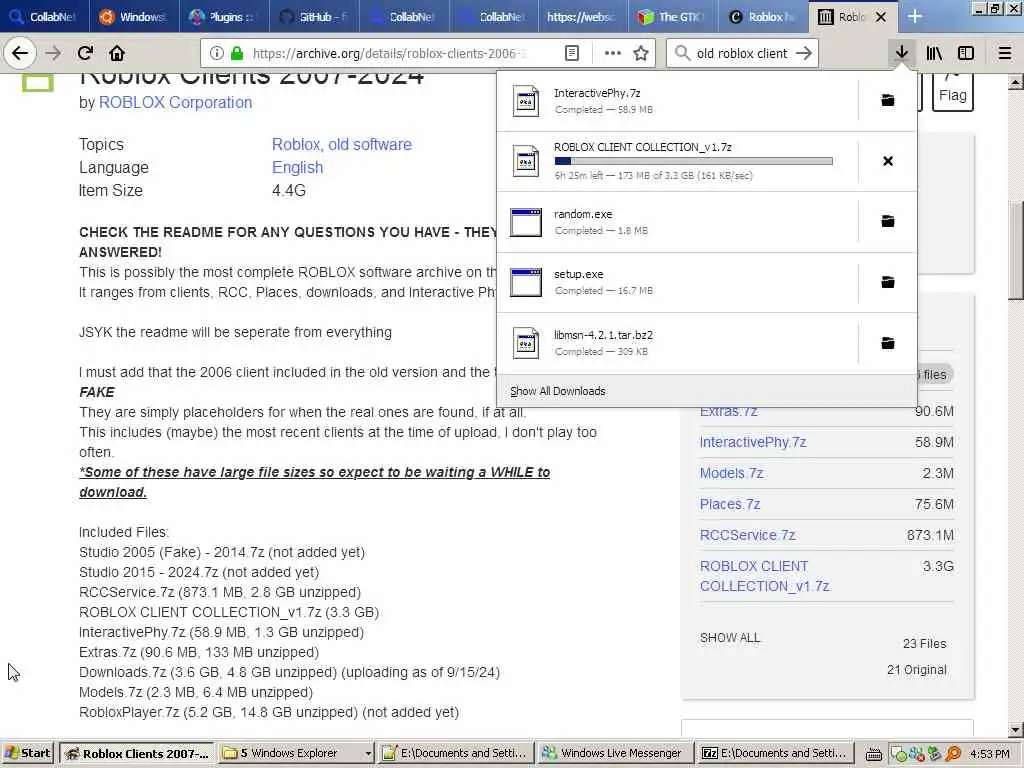Screen dimensions: 1024x768
Task: Open folder containing InteractivePhy.7z
Action: (x=888, y=100)
